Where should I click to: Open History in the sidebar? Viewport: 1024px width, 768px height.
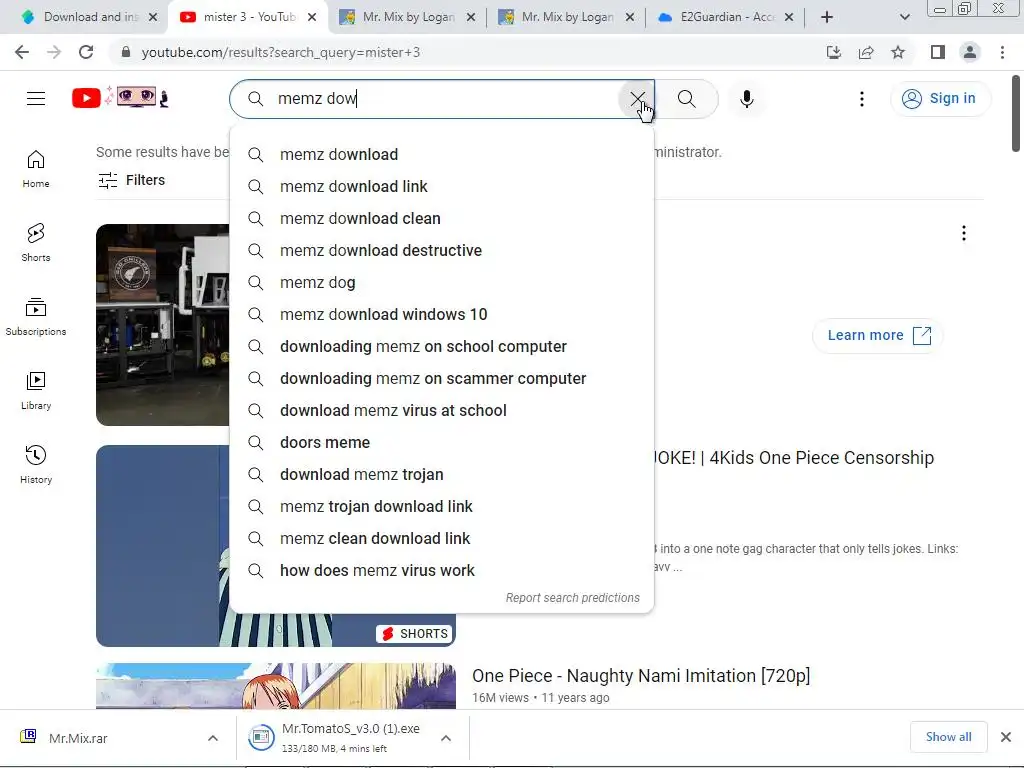coord(36,464)
